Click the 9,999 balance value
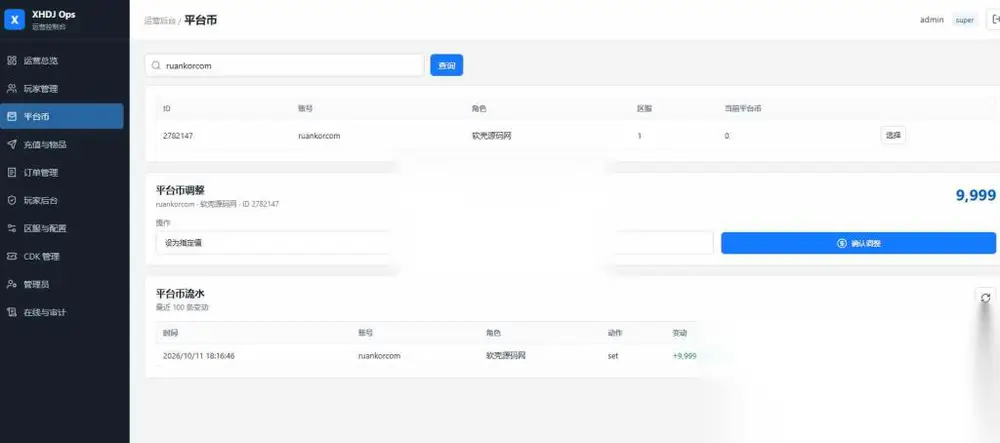The width and height of the screenshot is (1000, 443). pos(976,195)
